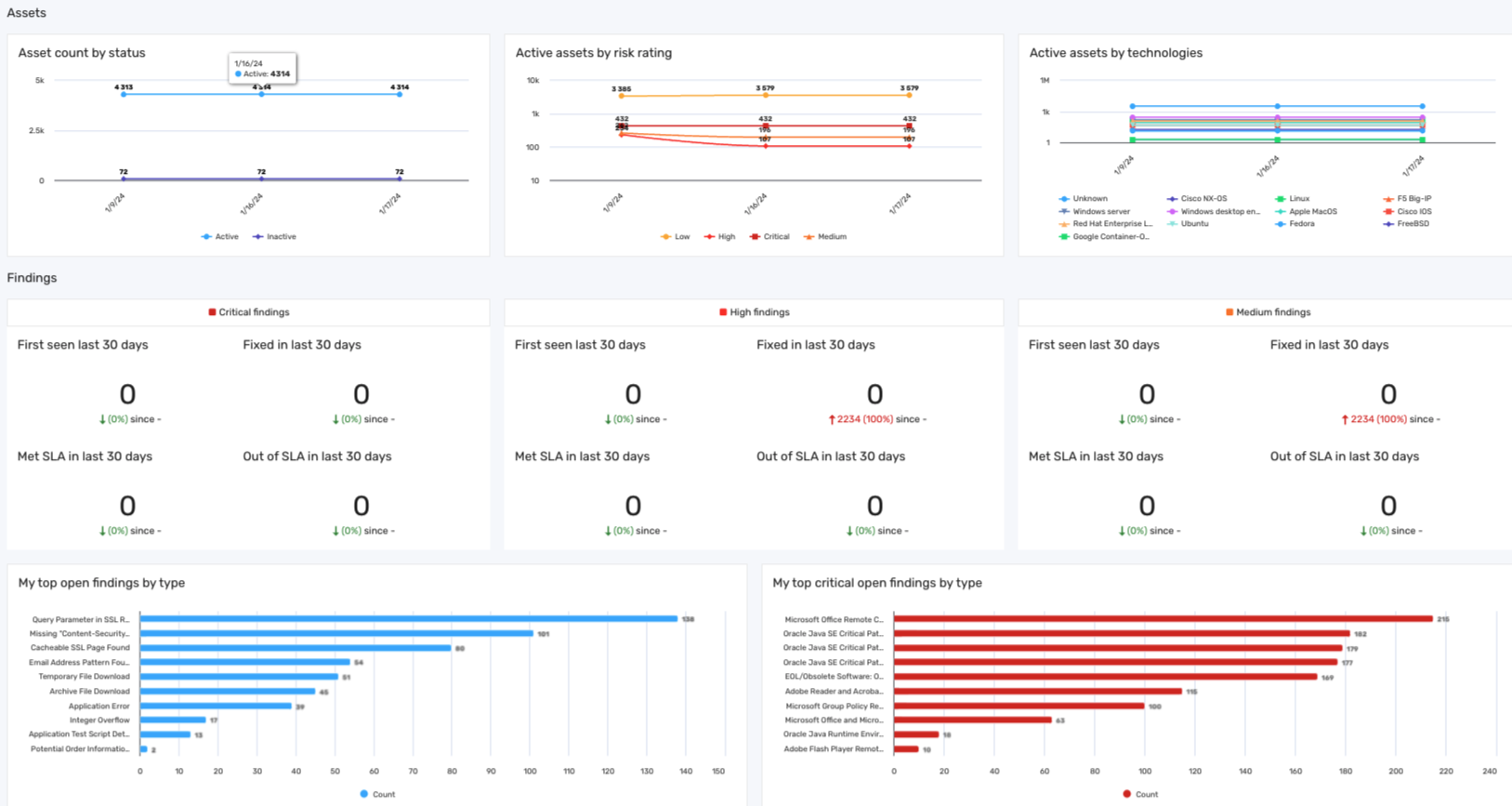Click the blue Count legend dot

364,794
